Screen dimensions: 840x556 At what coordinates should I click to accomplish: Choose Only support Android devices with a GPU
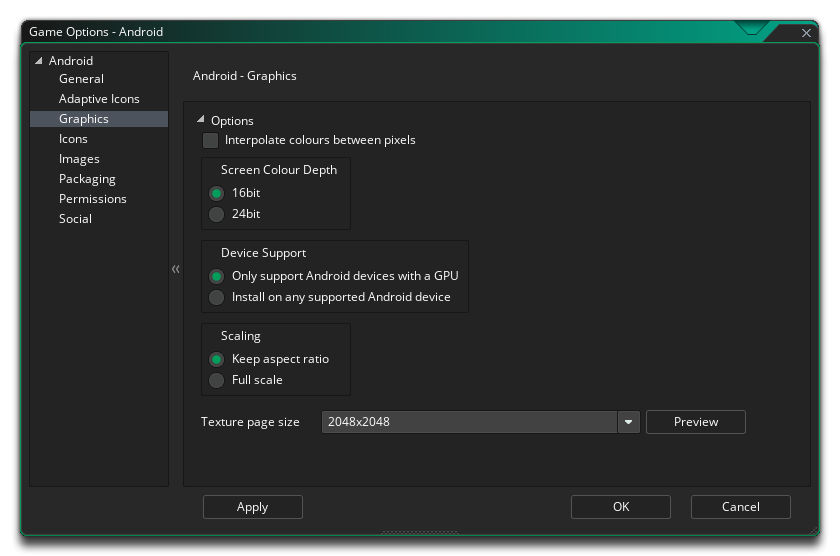pos(216,276)
